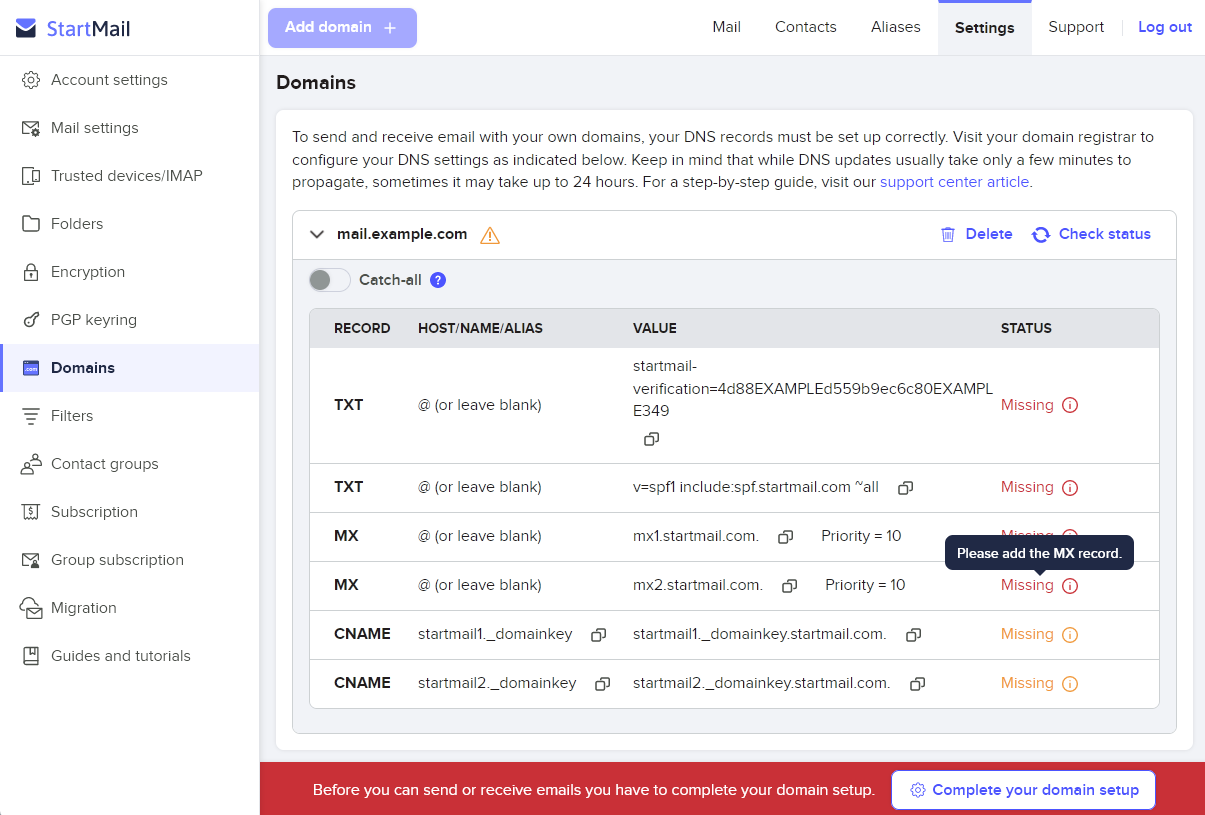The width and height of the screenshot is (1205, 815).
Task: Collapse the mail.example.com domain entry
Action: (317, 234)
